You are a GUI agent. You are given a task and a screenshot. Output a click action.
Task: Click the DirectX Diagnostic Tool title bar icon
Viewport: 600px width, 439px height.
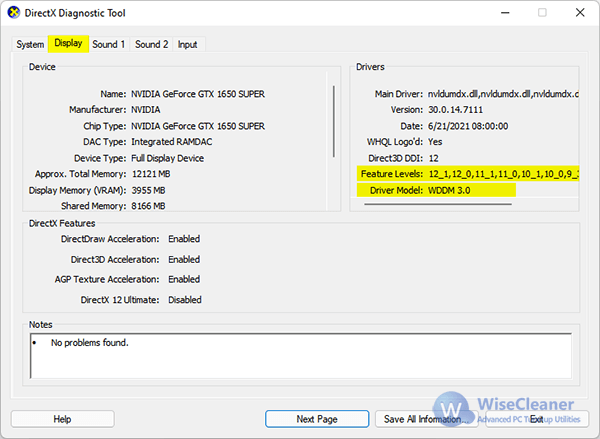coord(14,14)
